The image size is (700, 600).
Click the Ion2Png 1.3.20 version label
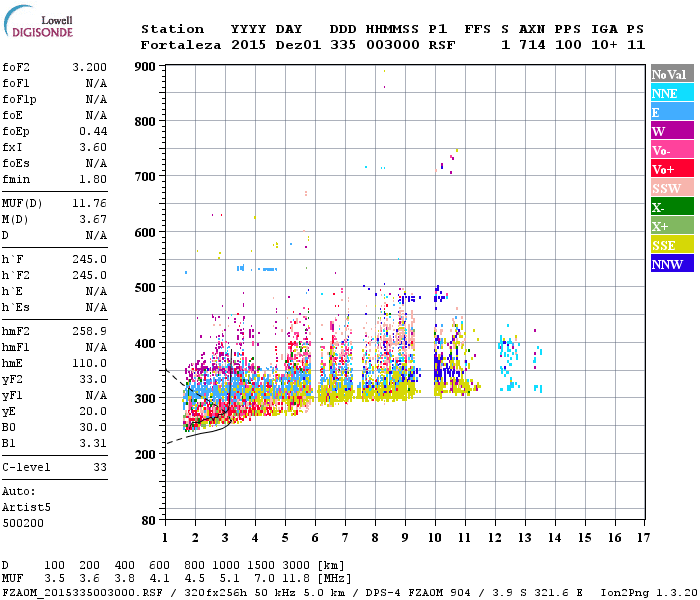[x=649, y=593]
